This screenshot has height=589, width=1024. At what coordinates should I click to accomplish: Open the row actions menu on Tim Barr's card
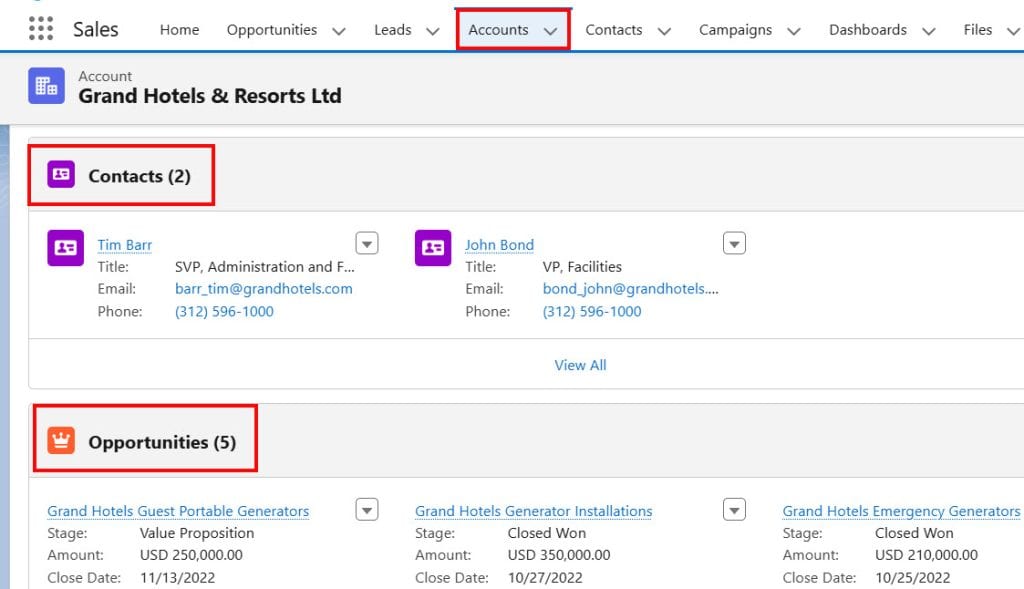tap(367, 243)
